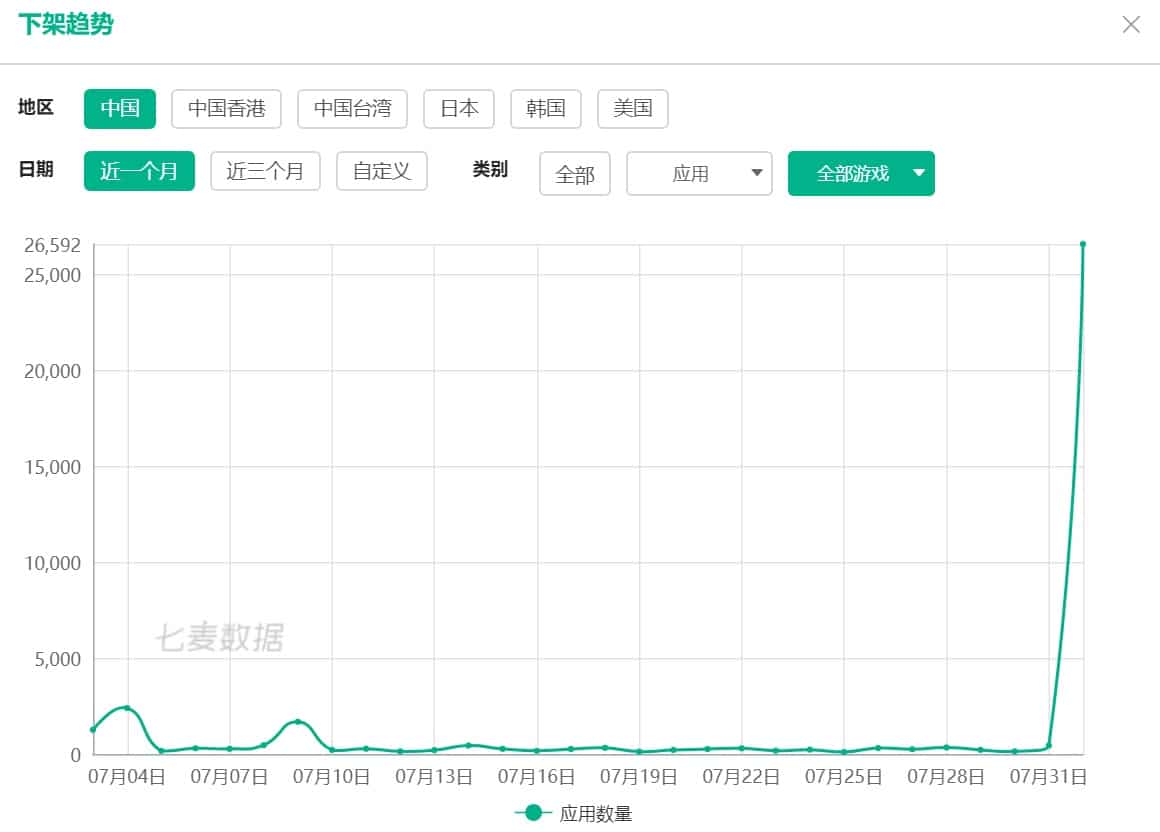Select 中国 region option
This screenshot has width=1160, height=832.
120,109
